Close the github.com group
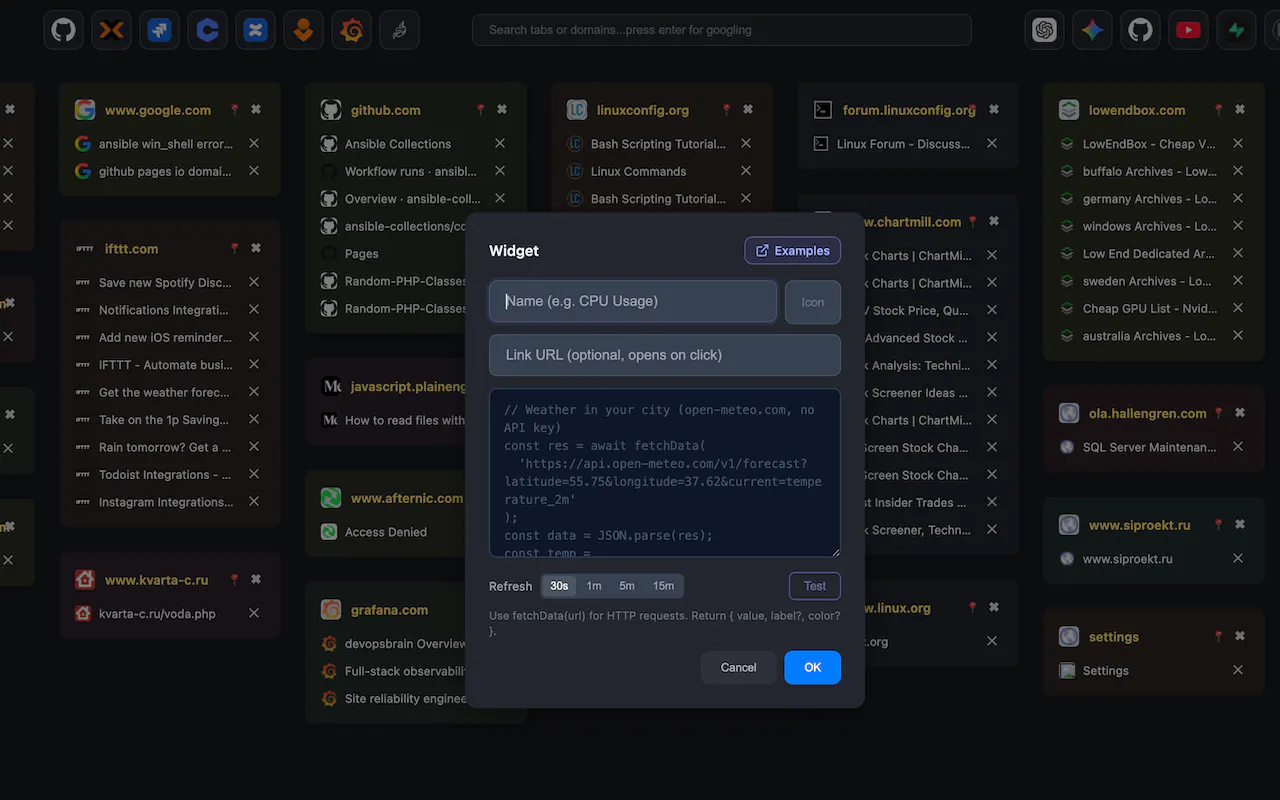 tap(502, 110)
